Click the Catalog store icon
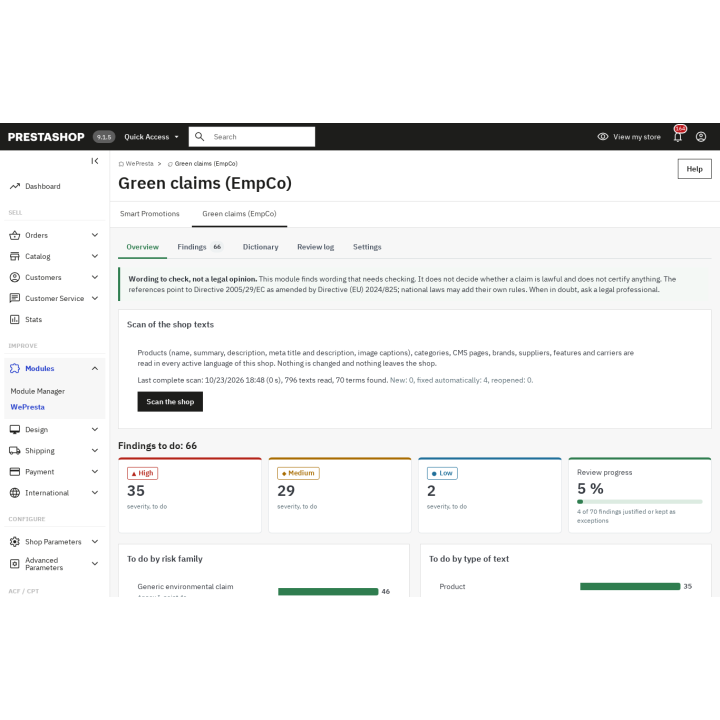 point(15,256)
